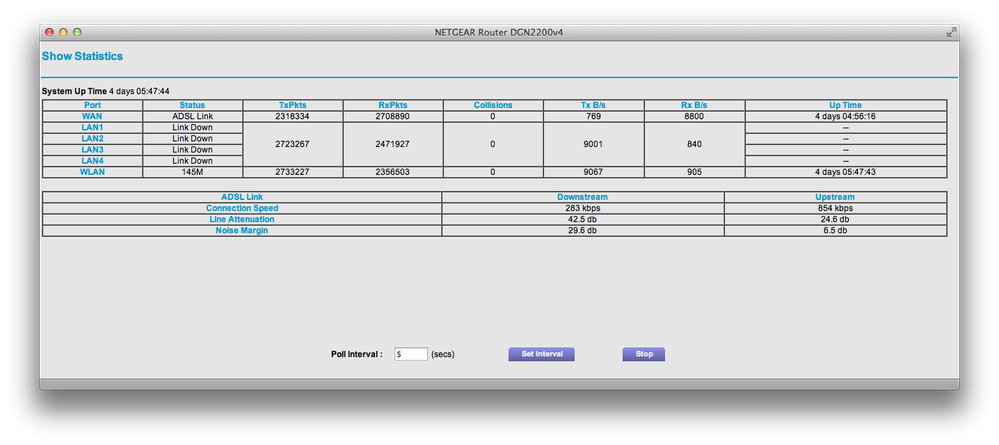Select the LAN2 port label

point(92,138)
